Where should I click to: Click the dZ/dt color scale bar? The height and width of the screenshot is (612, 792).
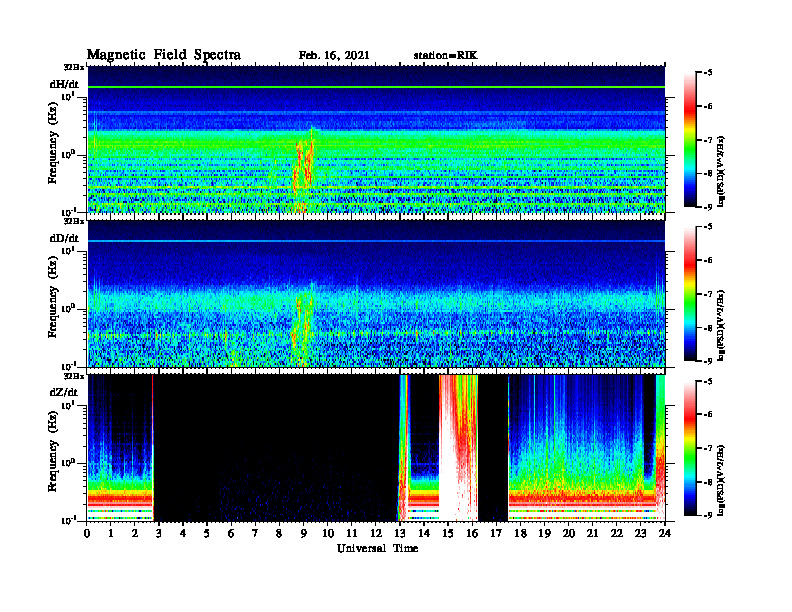pos(690,448)
